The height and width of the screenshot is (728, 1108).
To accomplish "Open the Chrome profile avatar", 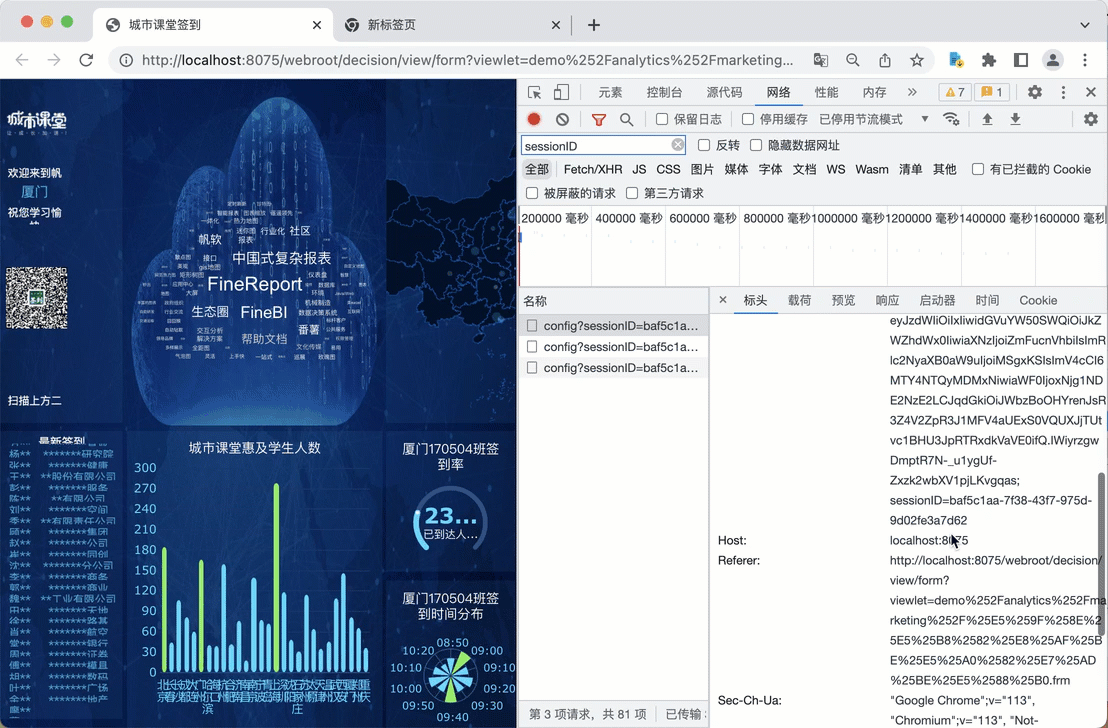I will [x=1053, y=60].
